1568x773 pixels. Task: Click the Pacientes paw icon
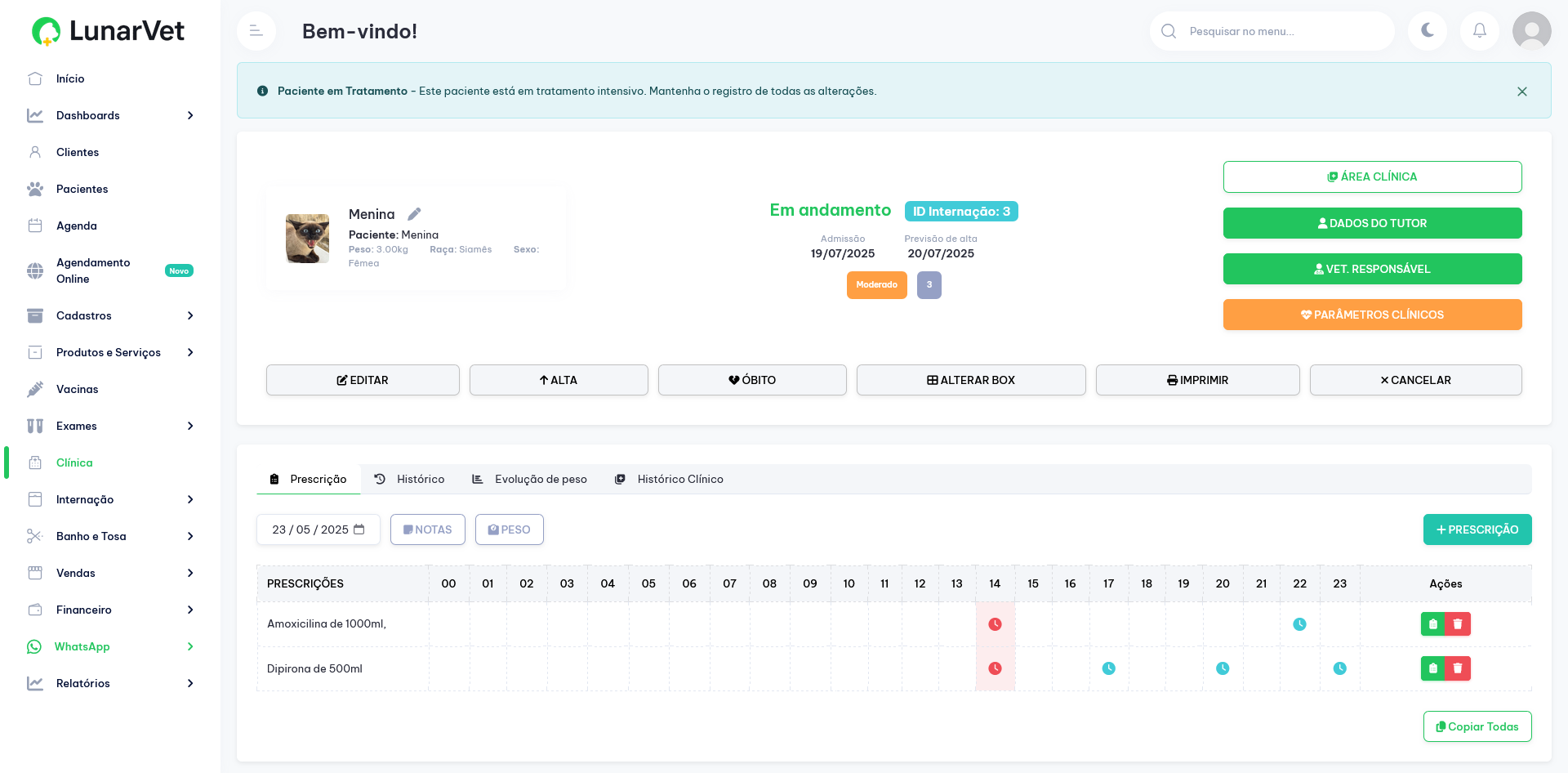tap(35, 189)
